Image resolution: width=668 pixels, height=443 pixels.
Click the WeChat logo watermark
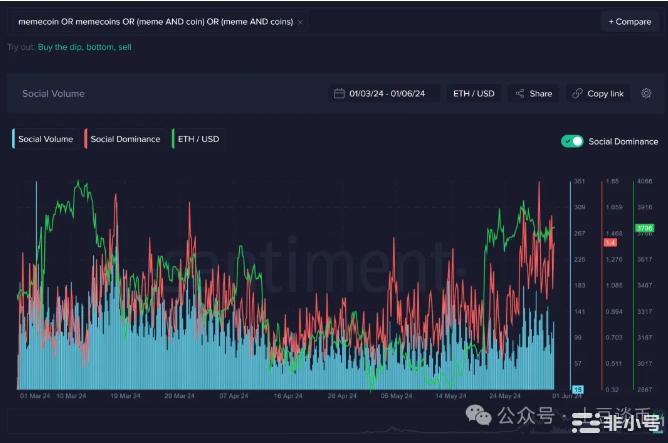pyautogui.click(x=484, y=414)
